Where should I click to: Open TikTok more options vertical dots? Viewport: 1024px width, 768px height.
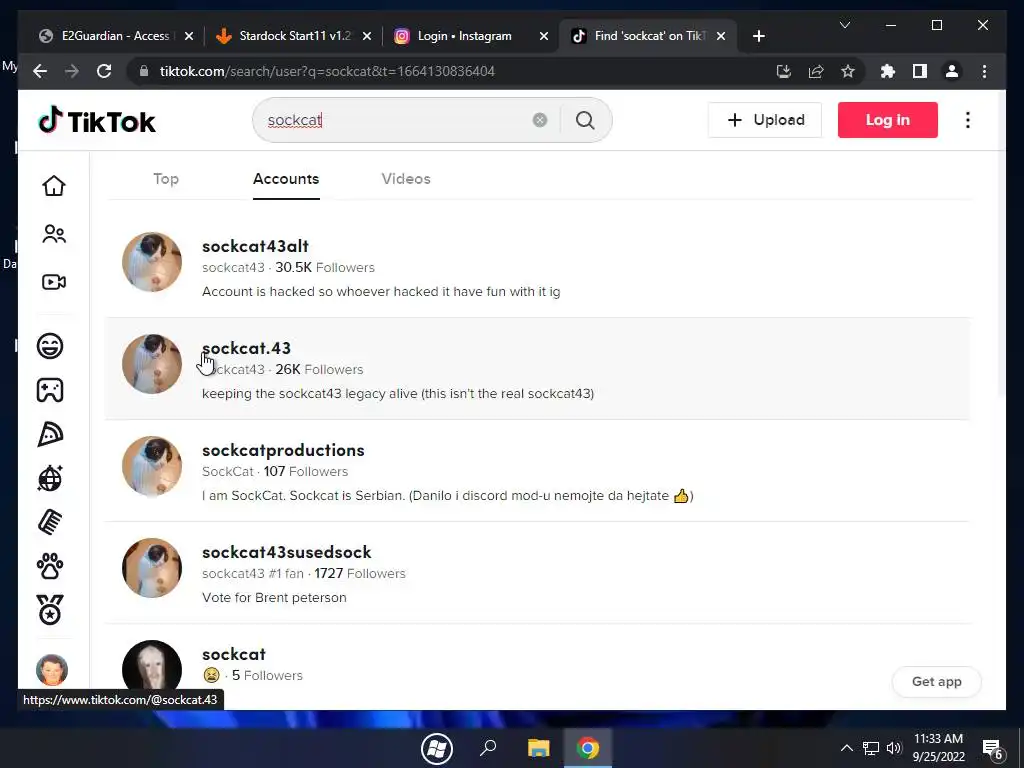tap(968, 120)
